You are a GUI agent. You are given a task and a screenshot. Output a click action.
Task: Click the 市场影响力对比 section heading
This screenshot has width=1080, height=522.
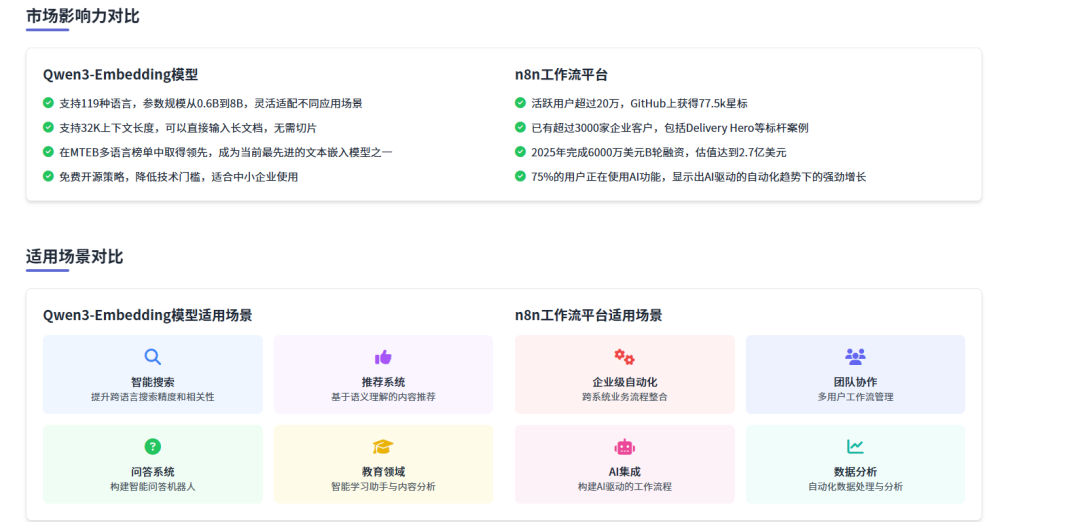coord(83,16)
